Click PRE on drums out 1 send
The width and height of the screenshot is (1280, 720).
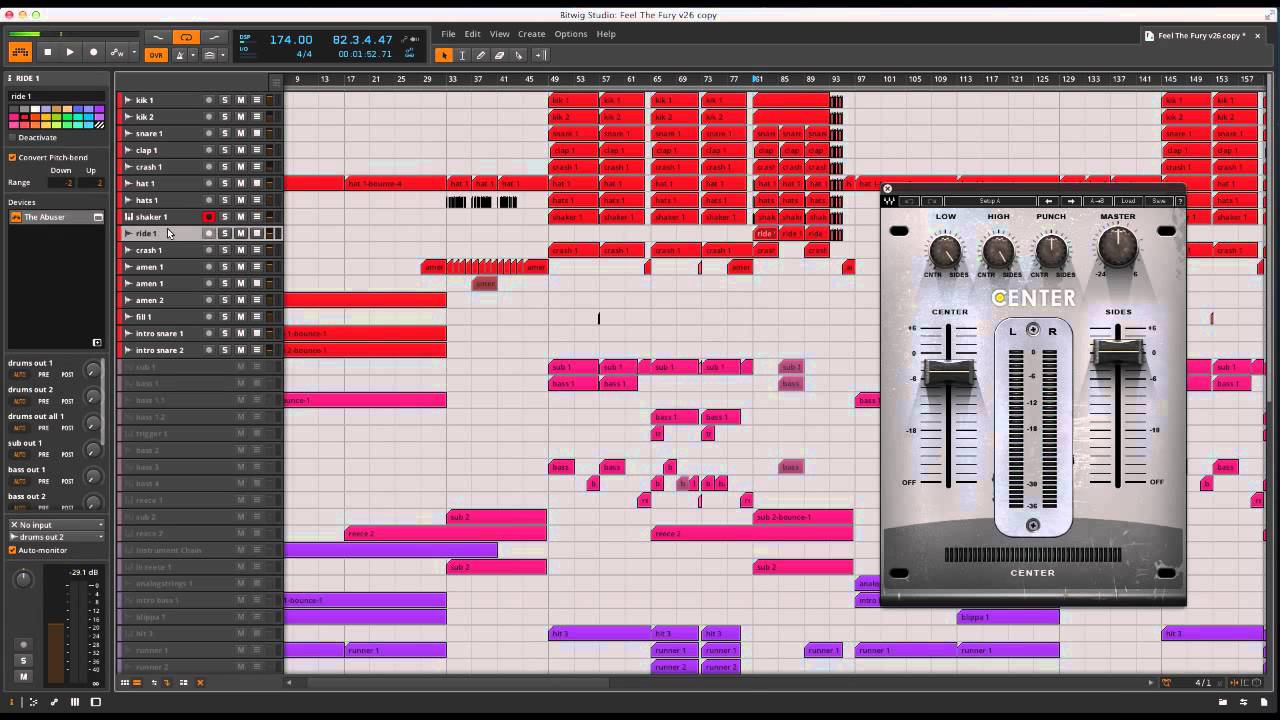(44, 374)
